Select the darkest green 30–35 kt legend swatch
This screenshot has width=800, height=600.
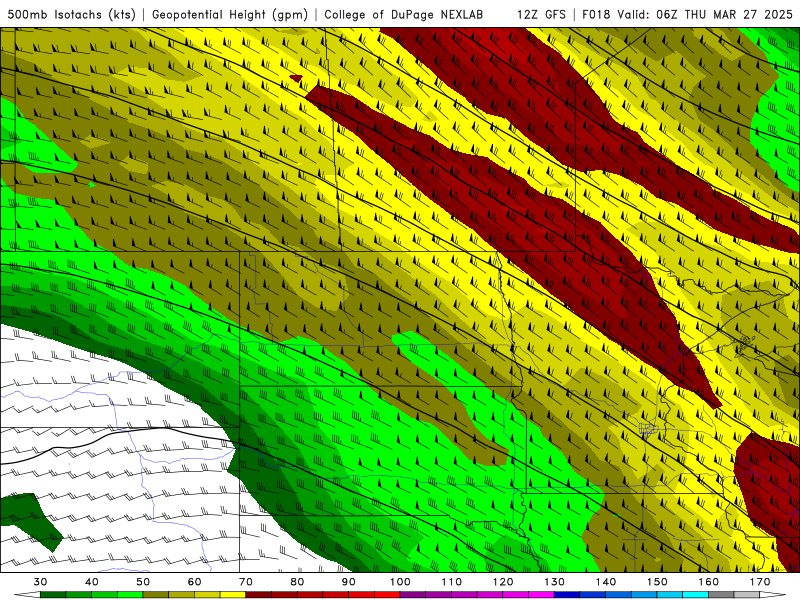point(53,595)
